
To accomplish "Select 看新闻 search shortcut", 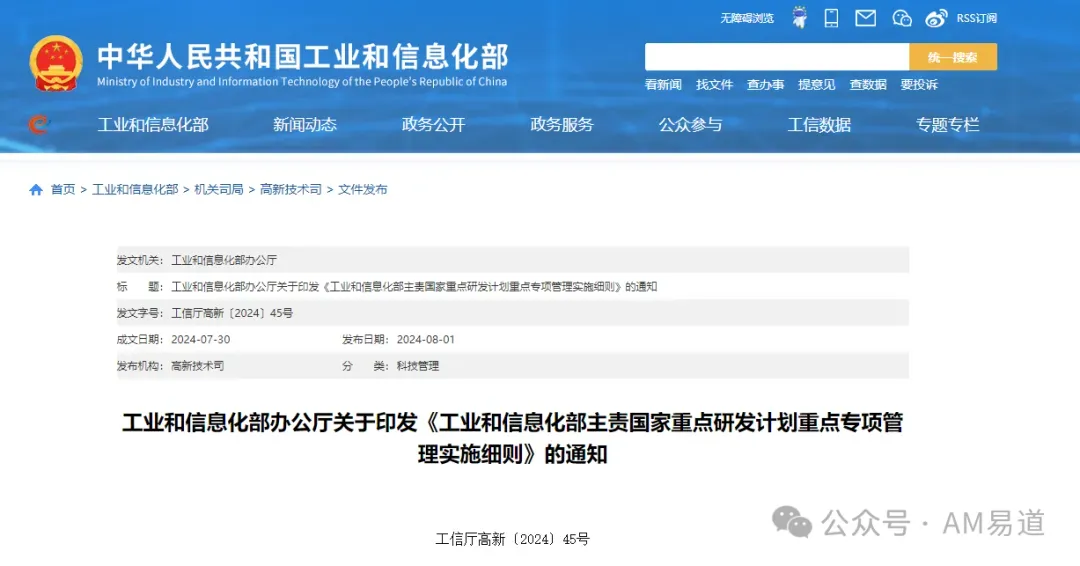I will coord(663,85).
